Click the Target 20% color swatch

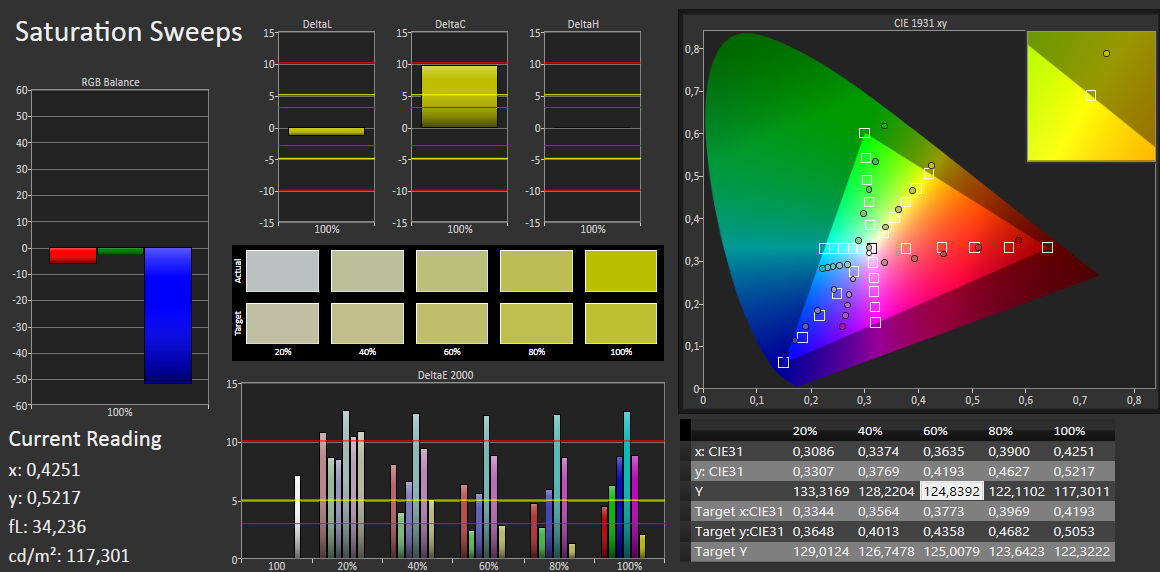[x=283, y=323]
